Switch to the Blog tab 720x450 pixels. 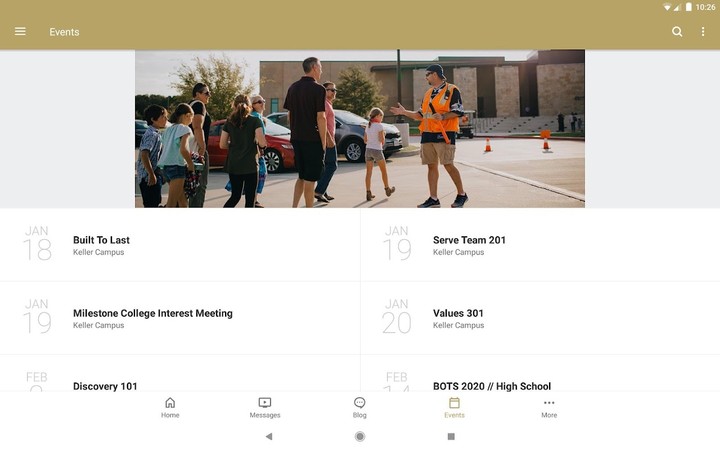[x=360, y=408]
